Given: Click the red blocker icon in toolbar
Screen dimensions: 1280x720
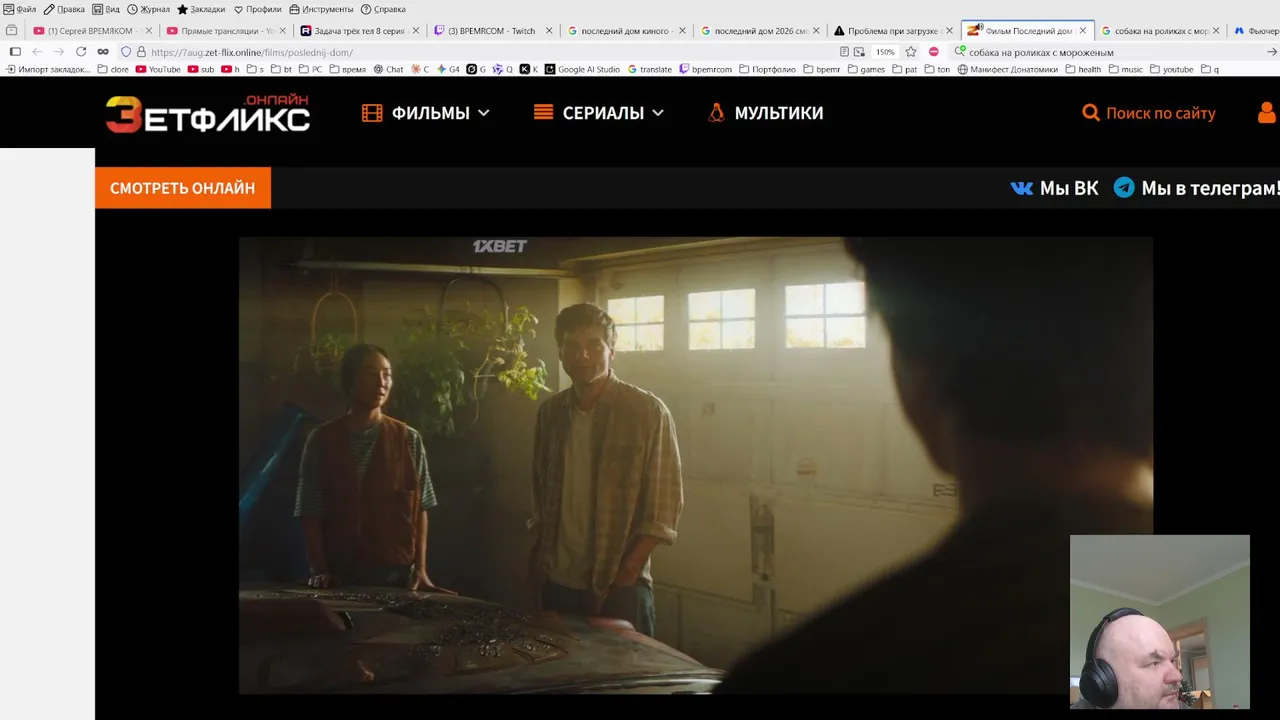Looking at the screenshot, I should point(934,52).
